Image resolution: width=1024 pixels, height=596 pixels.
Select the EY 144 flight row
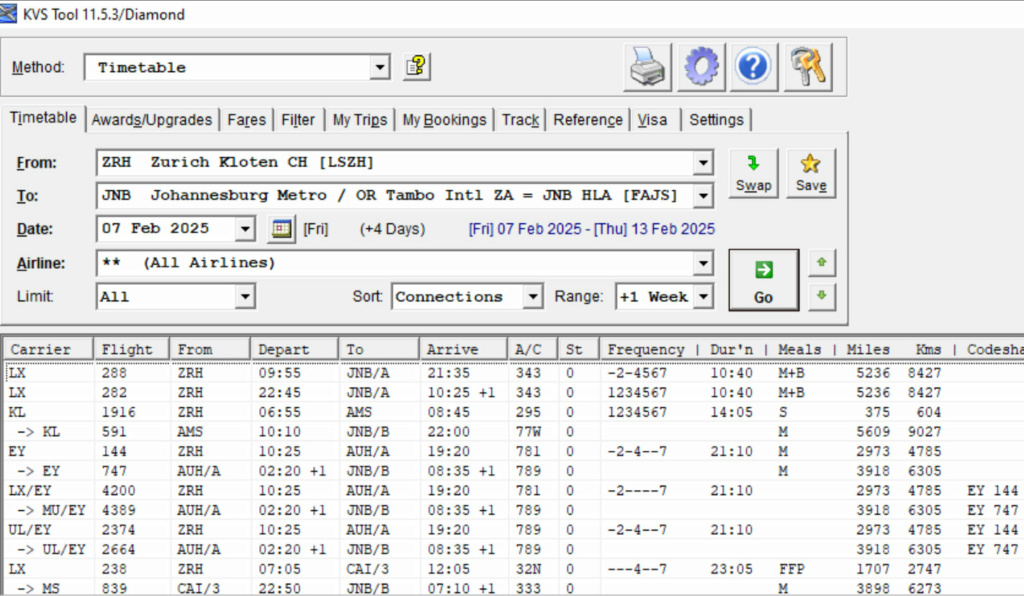[514, 451]
